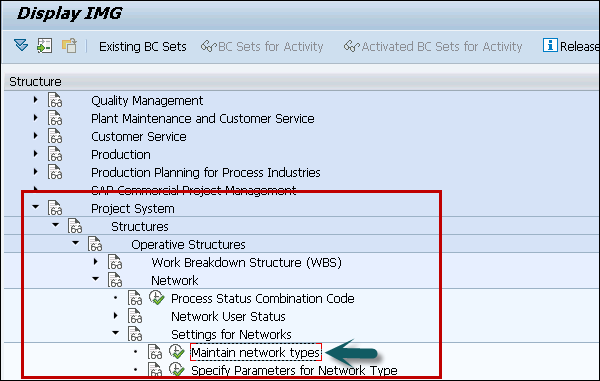Select Production Planning for Process Industries
The image size is (600, 381).
coord(205,173)
